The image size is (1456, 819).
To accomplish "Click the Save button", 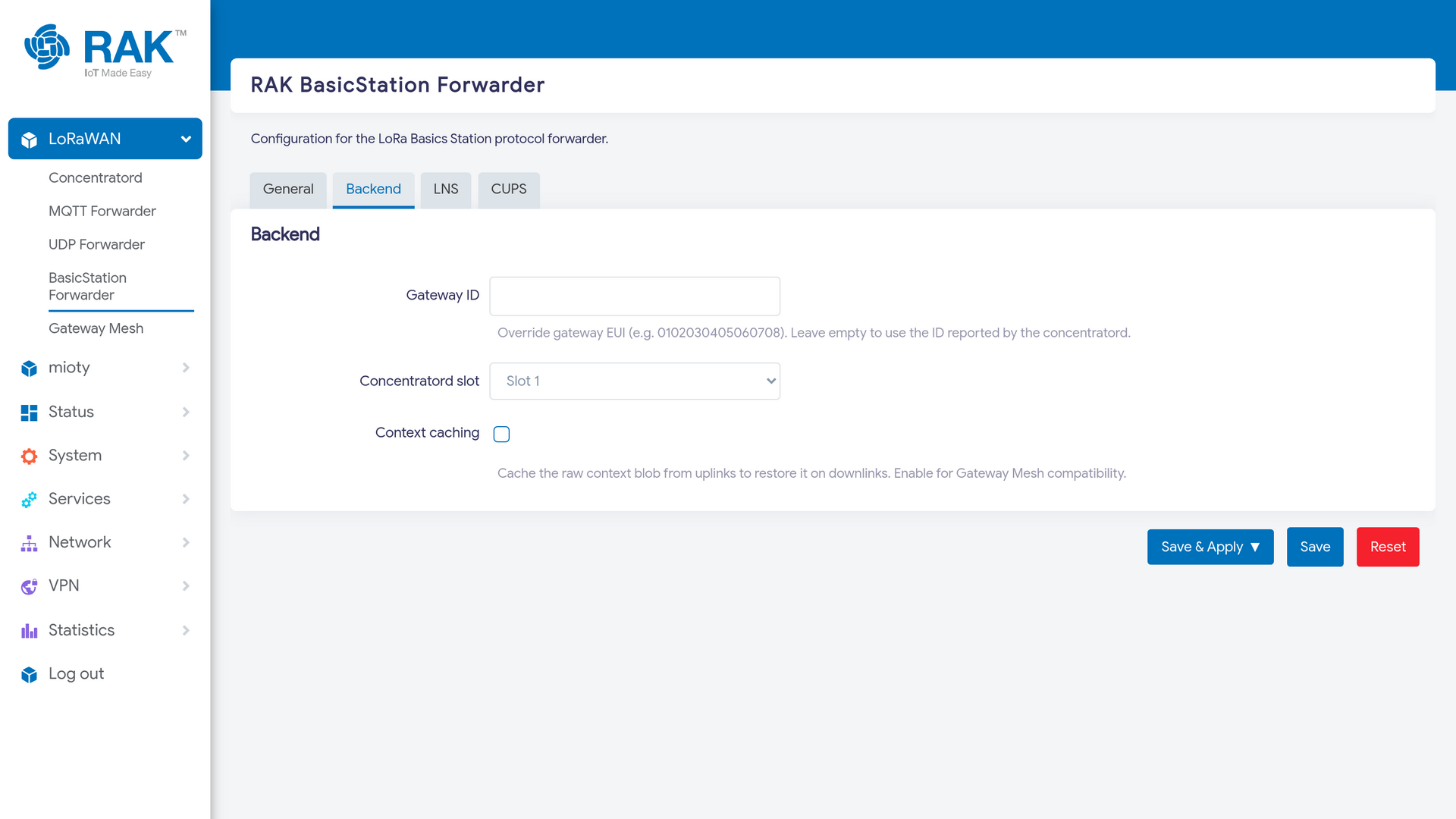I will tap(1315, 547).
